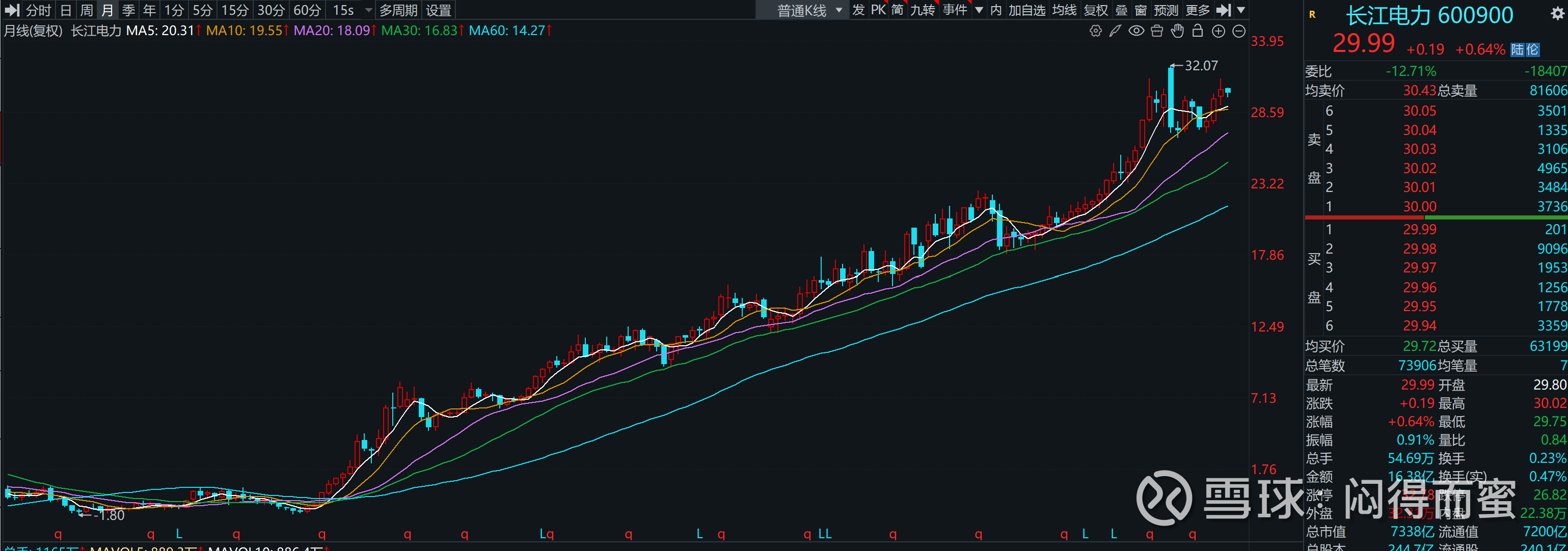Click sell level 6 price 30.05
Viewport: 1568px width, 551px height.
tap(1419, 112)
